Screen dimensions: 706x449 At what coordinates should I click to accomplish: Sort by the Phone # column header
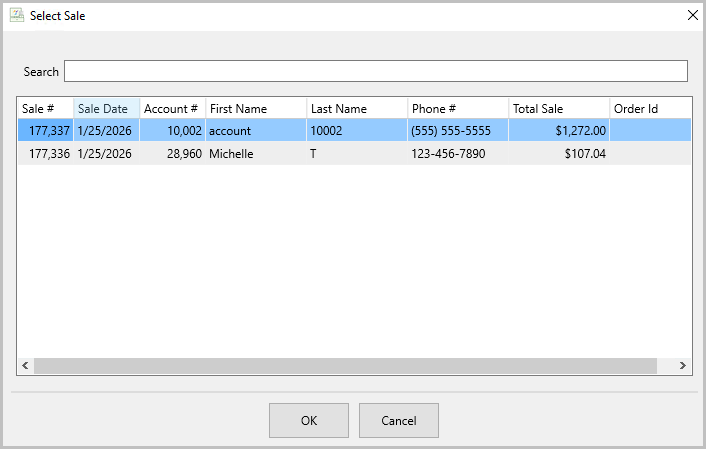[x=458, y=109]
